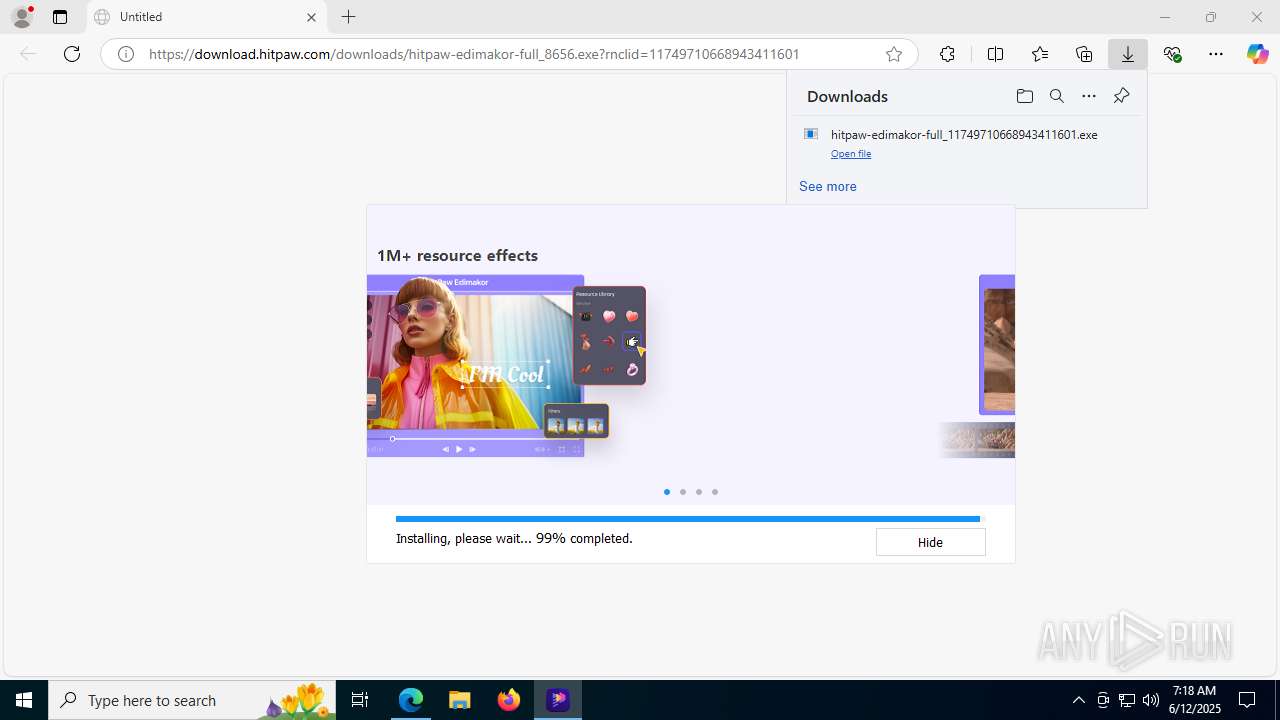This screenshot has height=720, width=1280.
Task: Open volume control tray icon
Action: point(1151,700)
